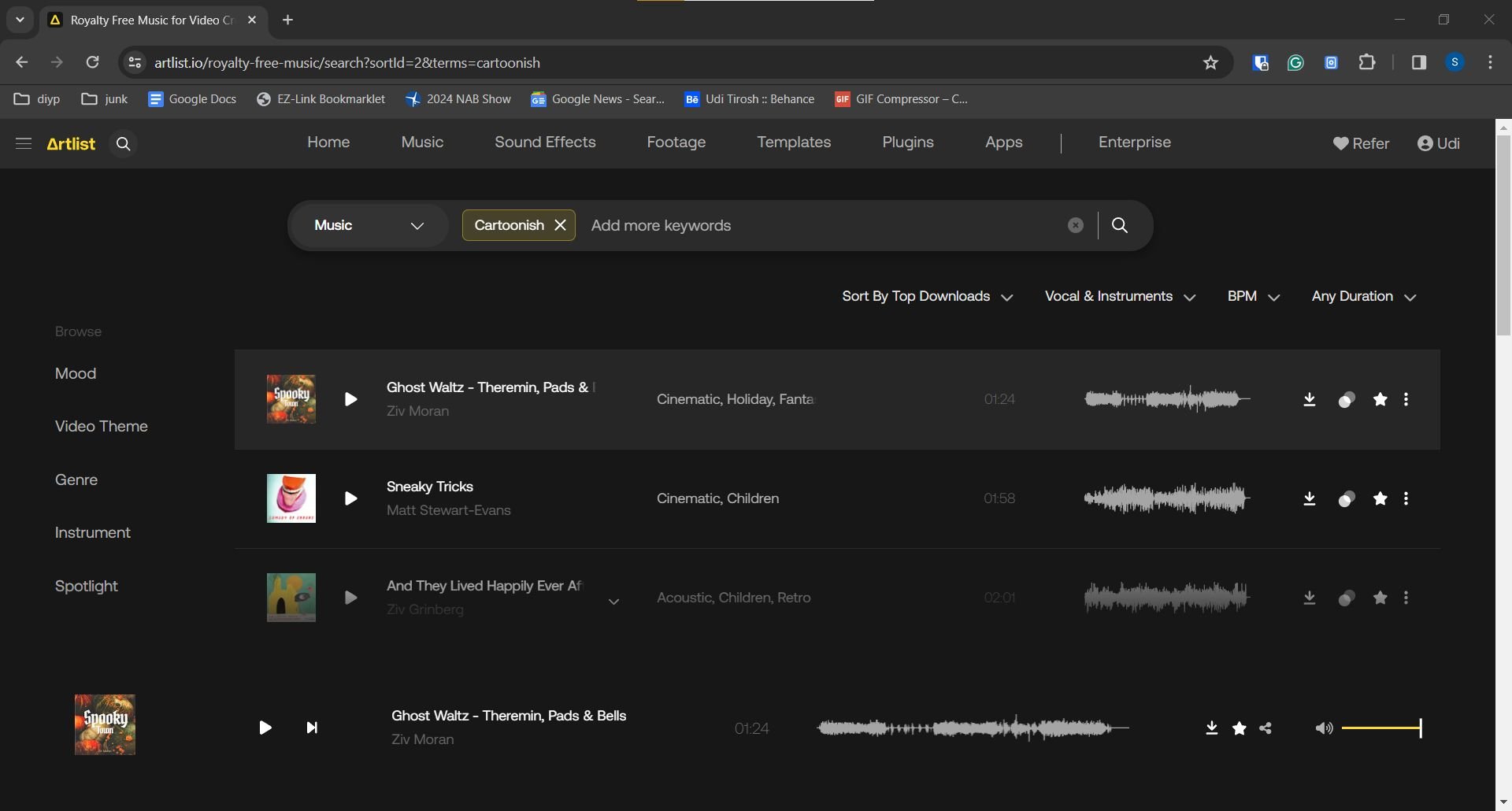This screenshot has height=811, width=1512.
Task: Browse by Instrument
Action: [x=93, y=533]
